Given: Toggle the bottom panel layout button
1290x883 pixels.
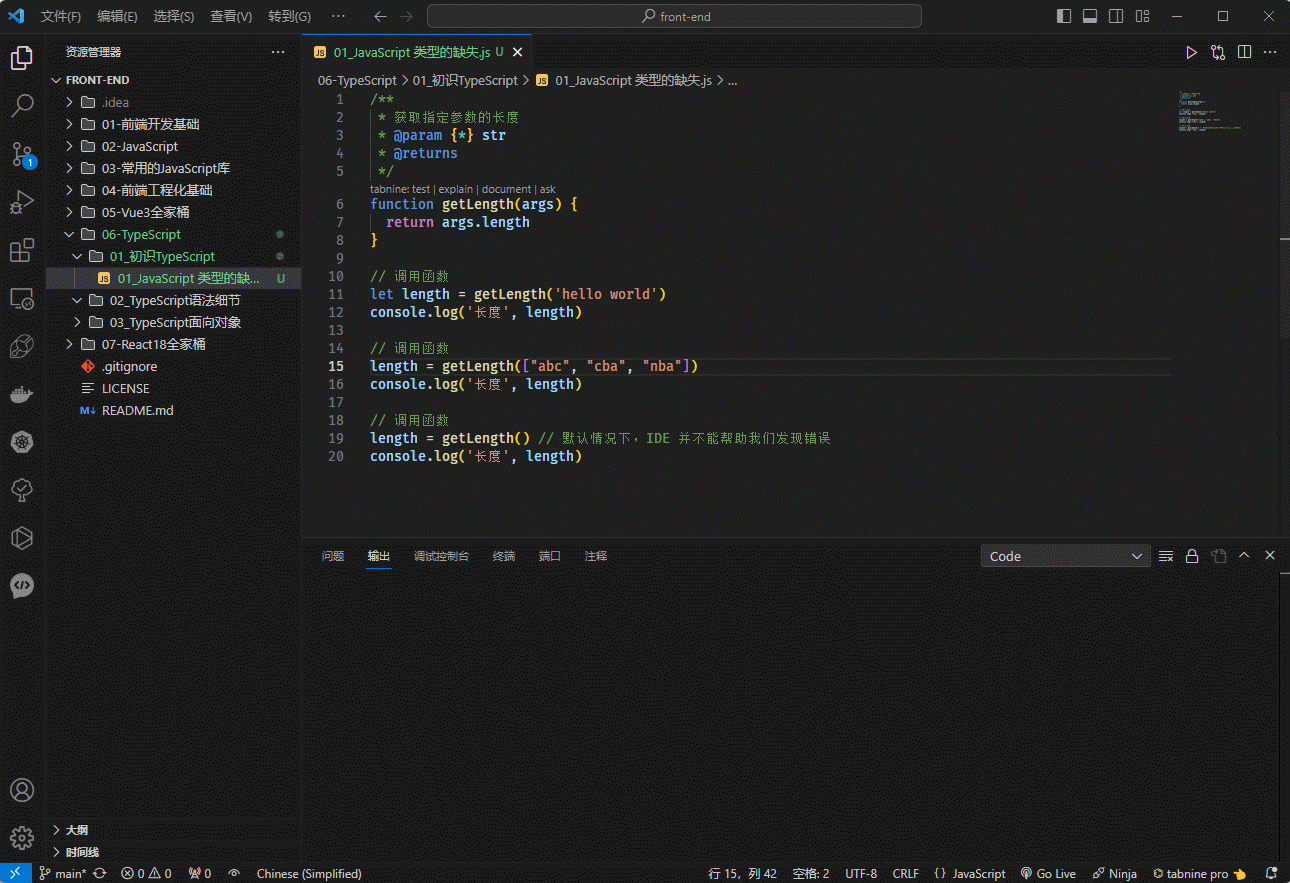Looking at the screenshot, I should 1090,16.
